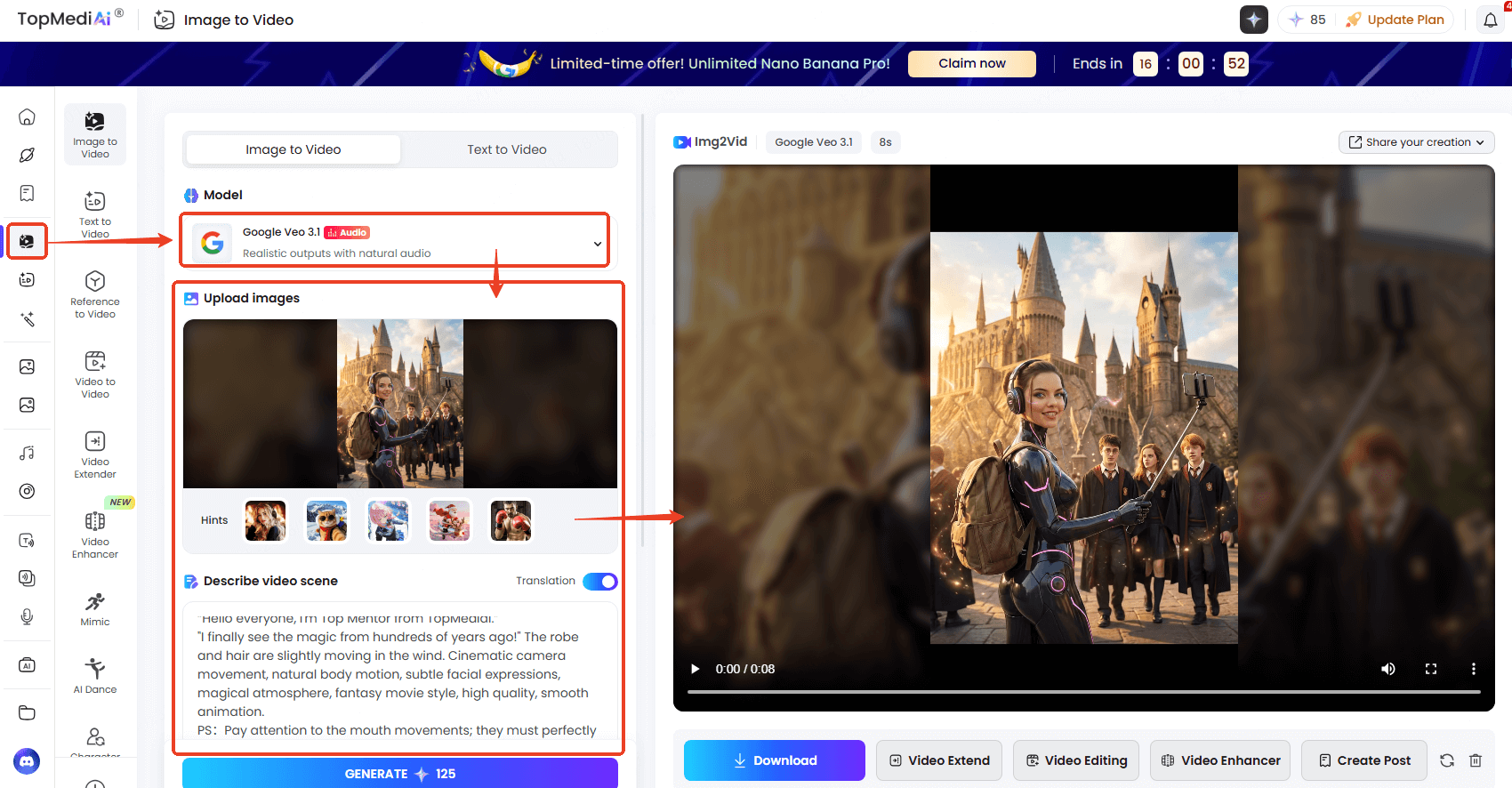The image size is (1512, 788).
Task: Open the Video Enhancer sidebar tool
Action: (x=95, y=534)
